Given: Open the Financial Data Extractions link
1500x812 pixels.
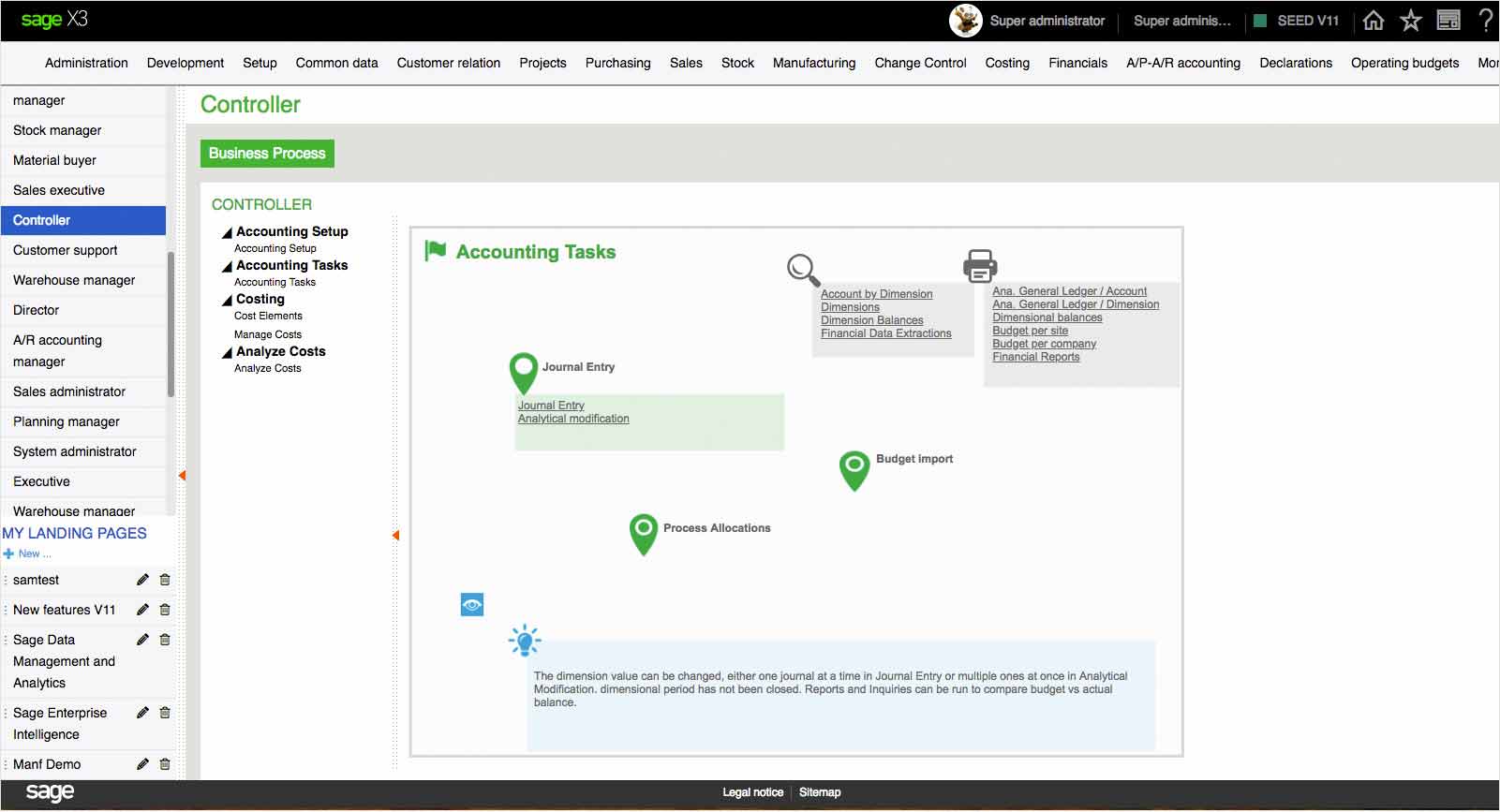Looking at the screenshot, I should (x=886, y=333).
